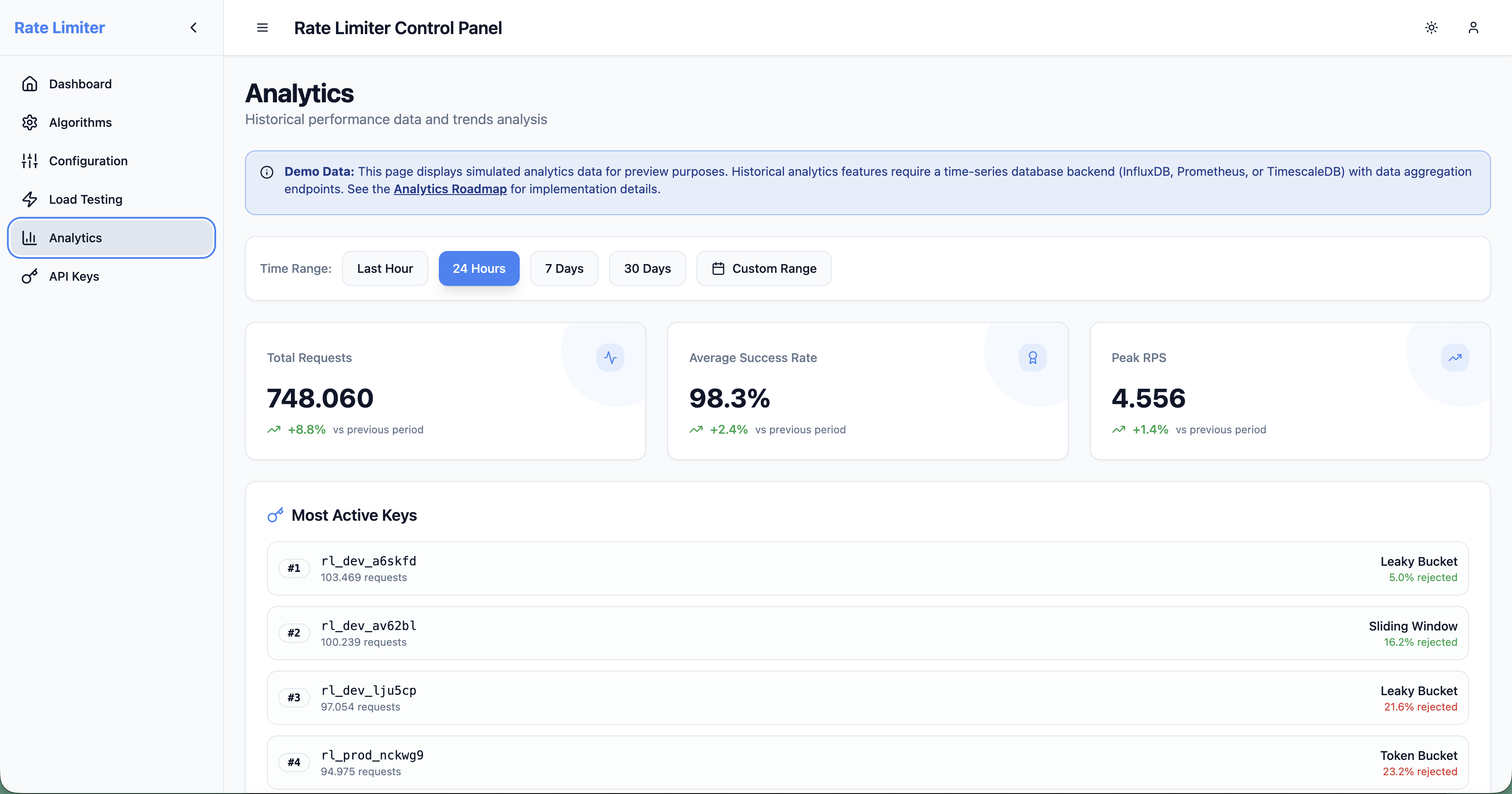
Task: Click Total Requests value 748.060
Action: click(x=321, y=399)
